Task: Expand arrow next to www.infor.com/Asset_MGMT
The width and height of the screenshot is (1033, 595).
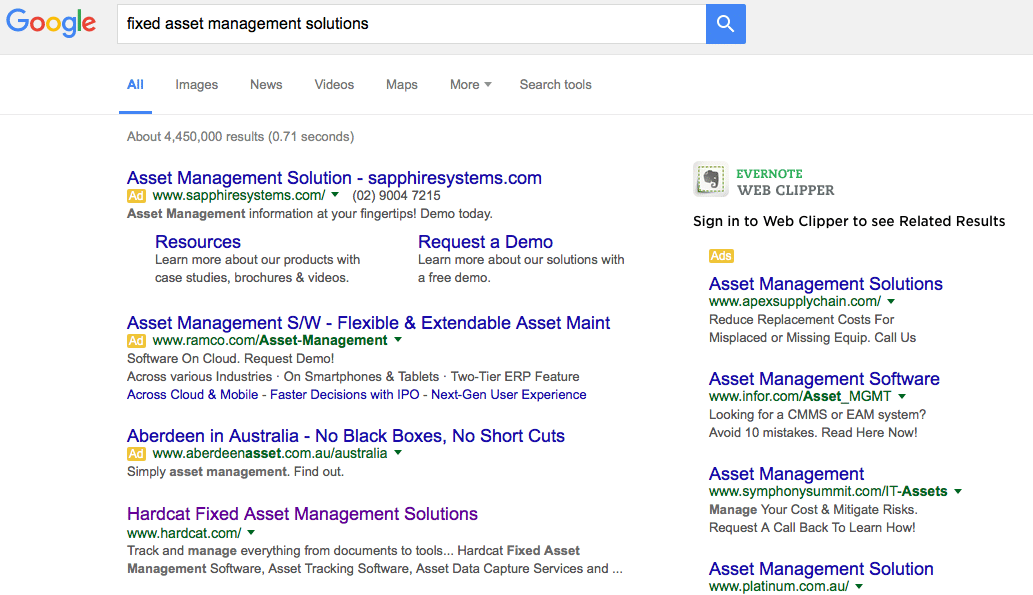Action: 902,397
